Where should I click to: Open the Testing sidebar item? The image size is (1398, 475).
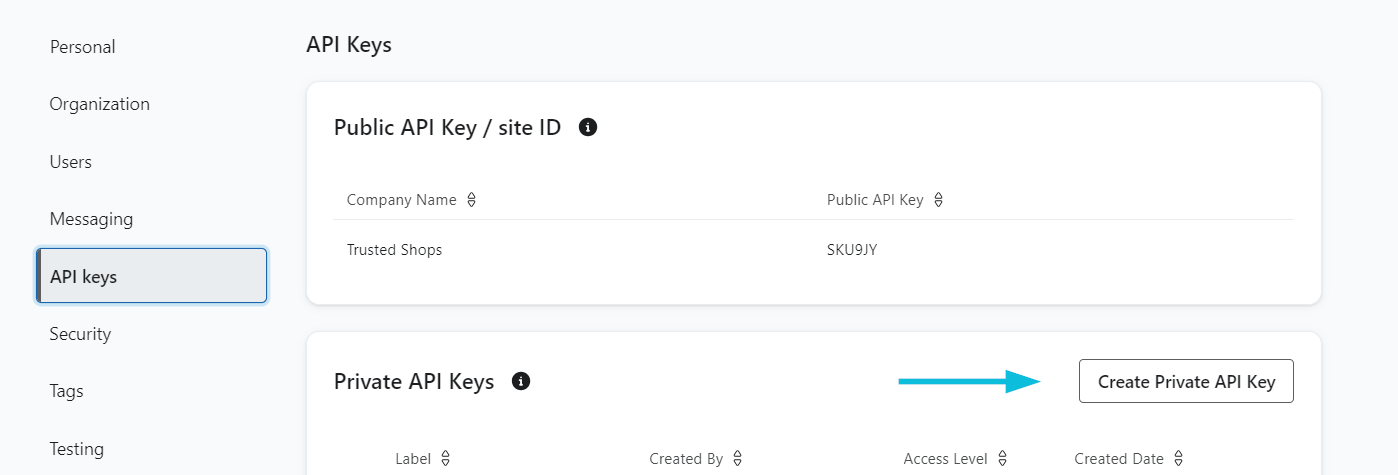coord(76,449)
